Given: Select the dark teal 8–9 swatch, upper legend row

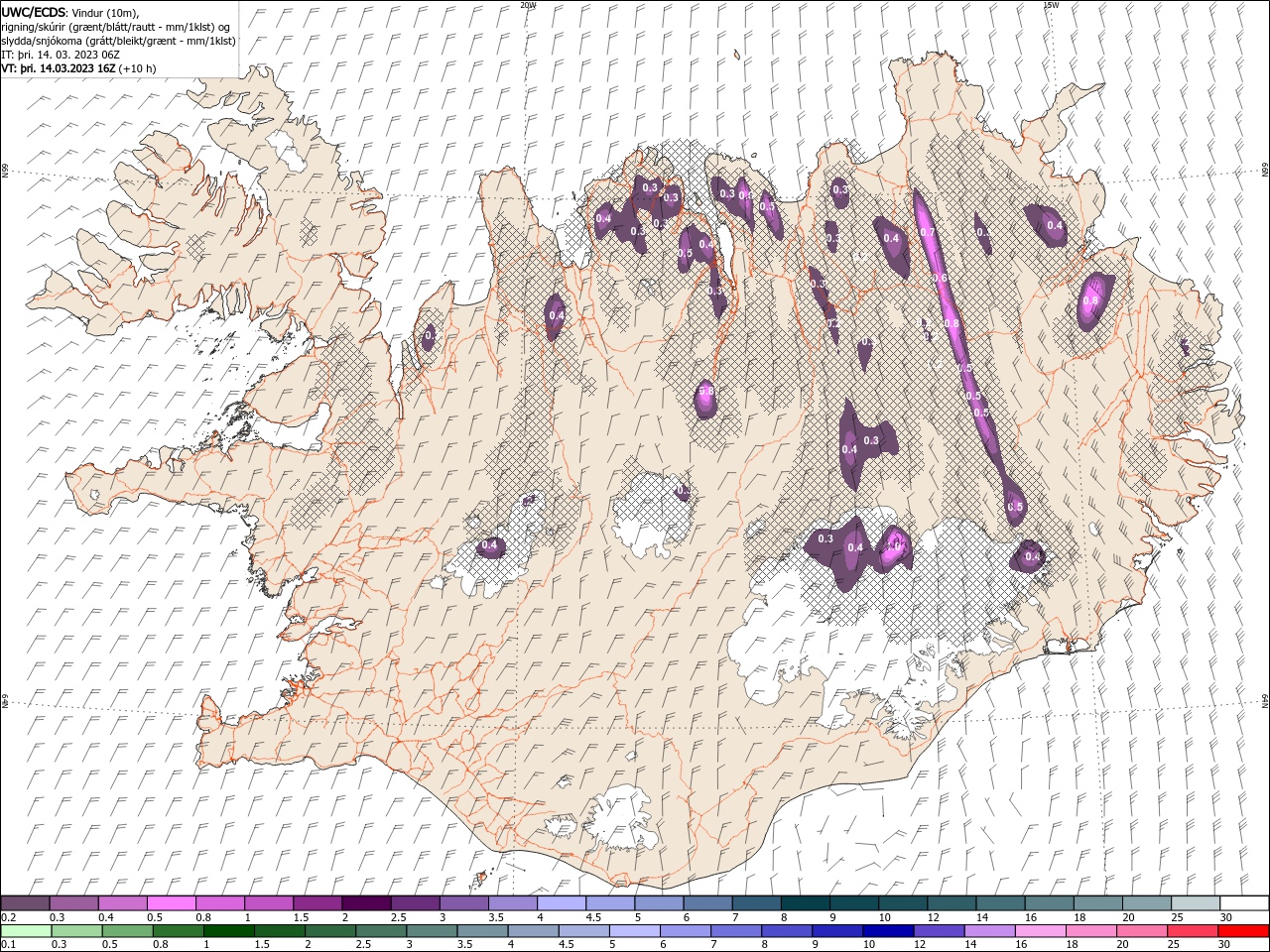Looking at the screenshot, I should (x=806, y=903).
